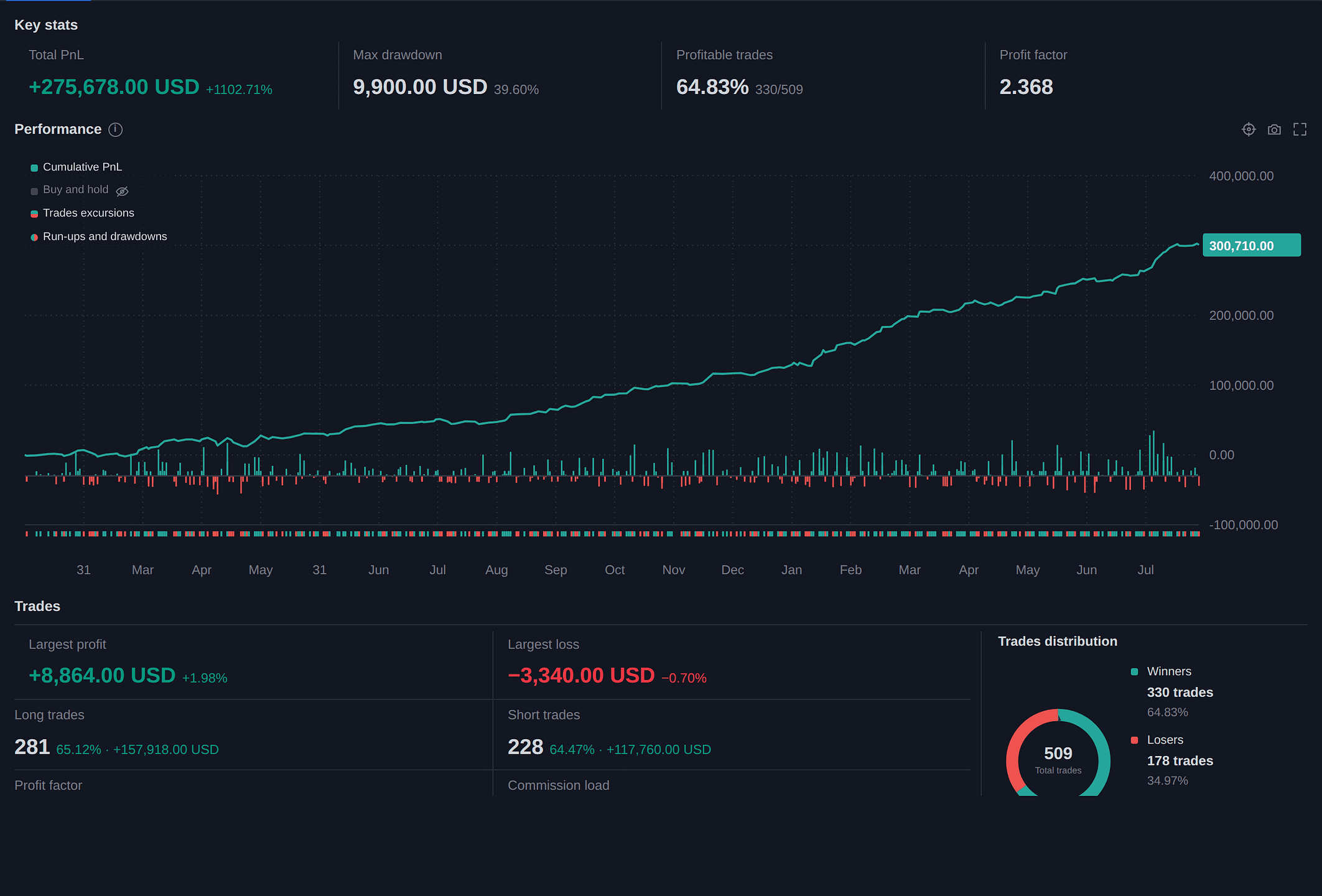
Task: Click the Profit factor 2.368 value
Action: click(1026, 87)
